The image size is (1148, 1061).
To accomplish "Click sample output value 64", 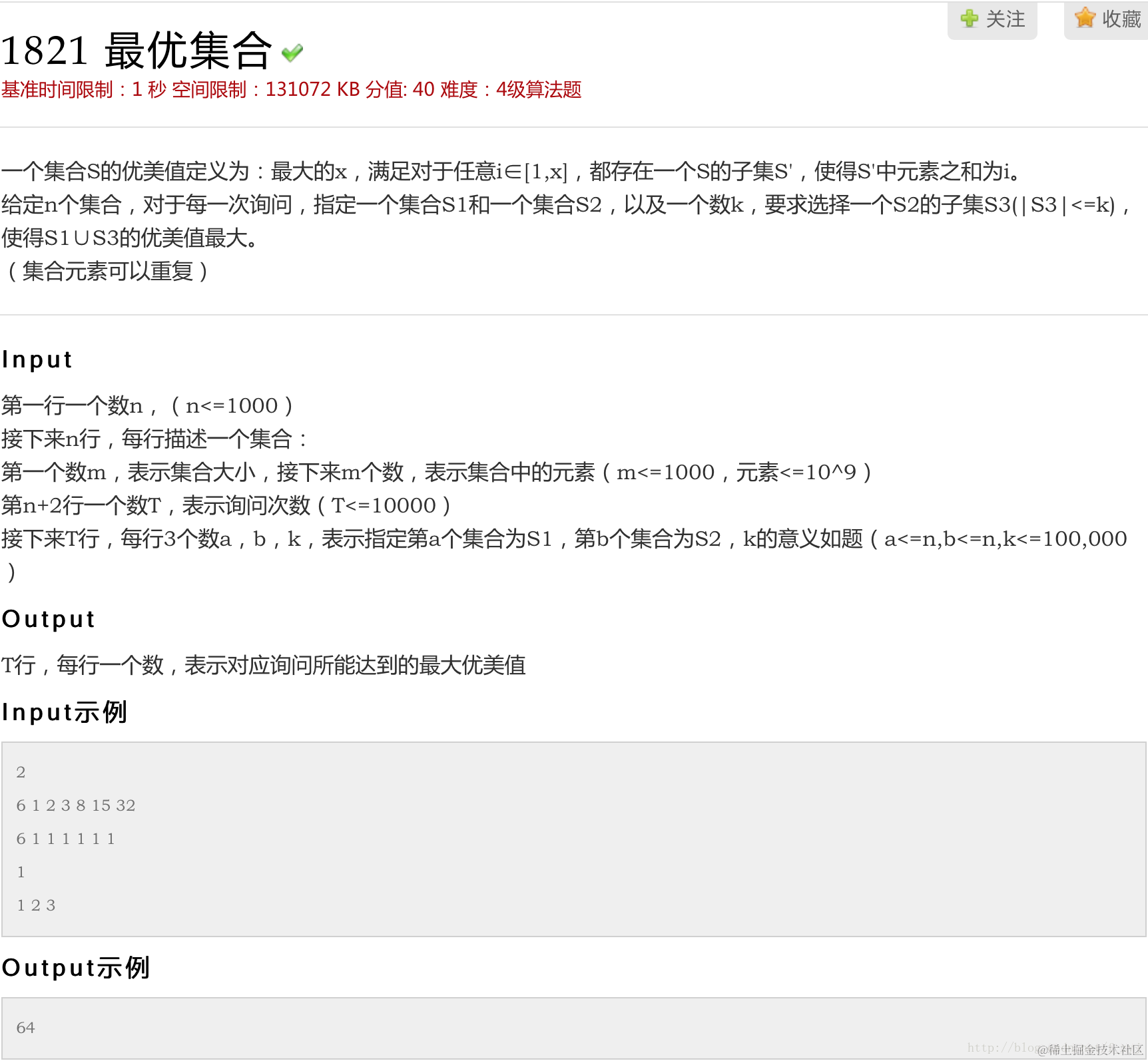I will (25, 1028).
